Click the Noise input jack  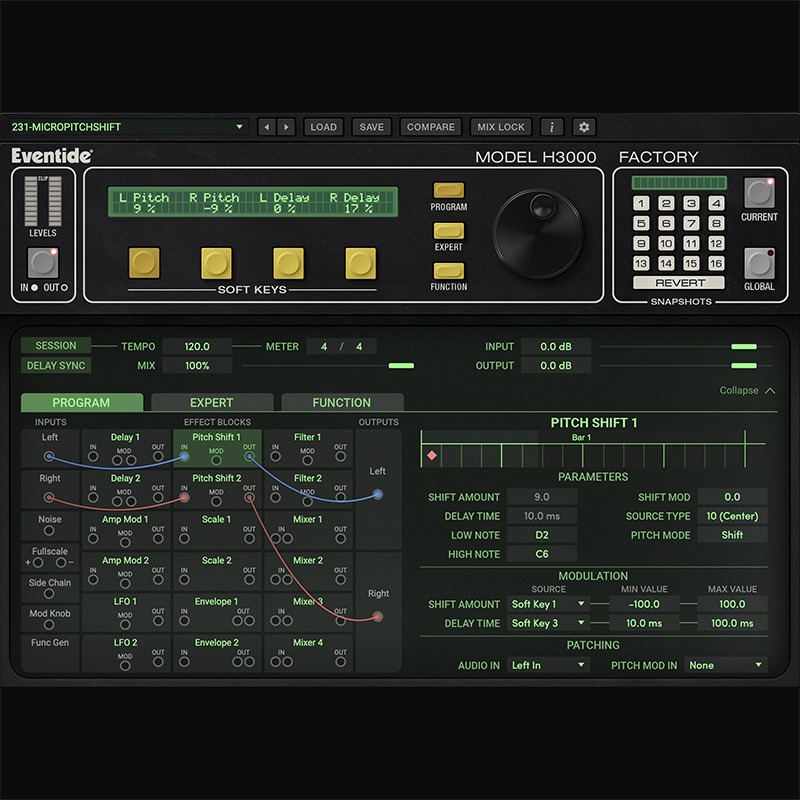point(49,531)
